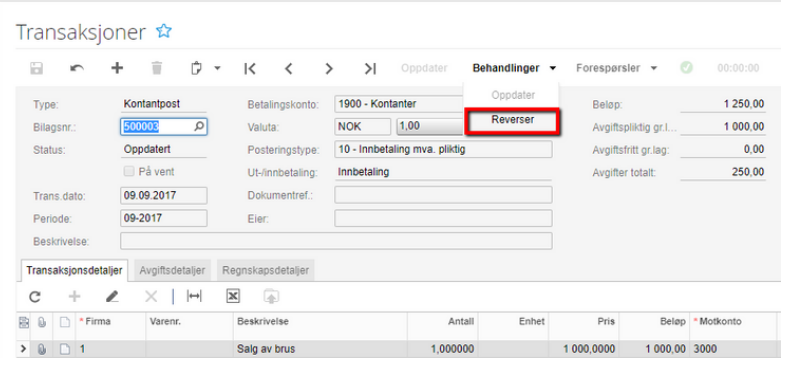
Task: Select Reverser in the dropdown
Action: tap(513, 120)
